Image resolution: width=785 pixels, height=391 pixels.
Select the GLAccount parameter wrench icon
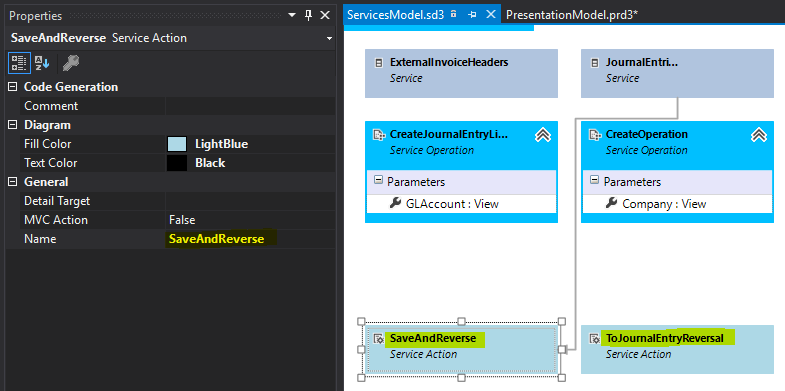[395, 203]
